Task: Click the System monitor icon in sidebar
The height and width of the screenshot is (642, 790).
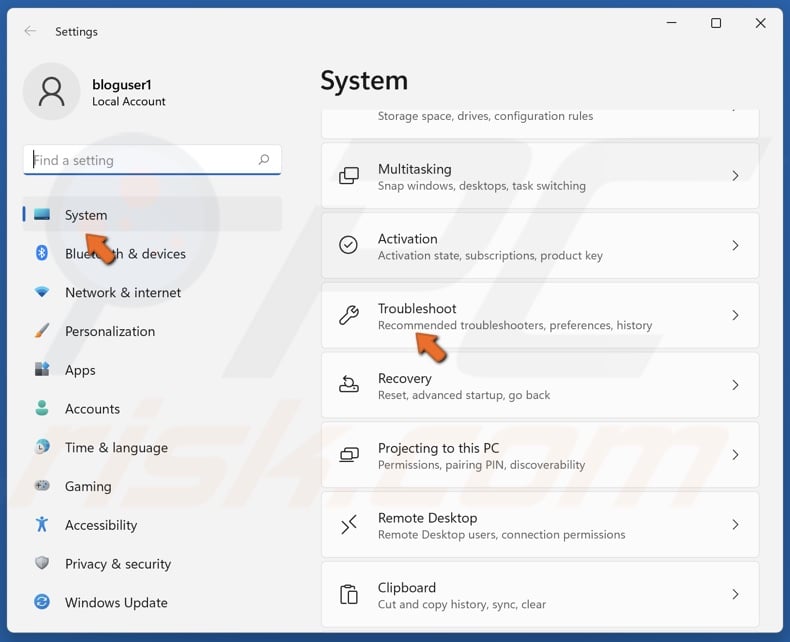Action: tap(42, 215)
